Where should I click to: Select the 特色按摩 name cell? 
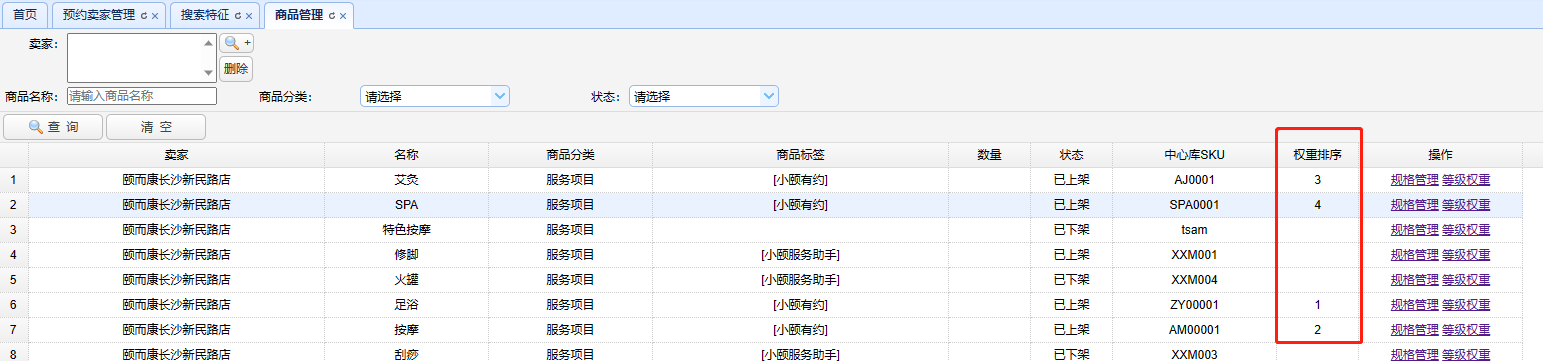pos(406,230)
